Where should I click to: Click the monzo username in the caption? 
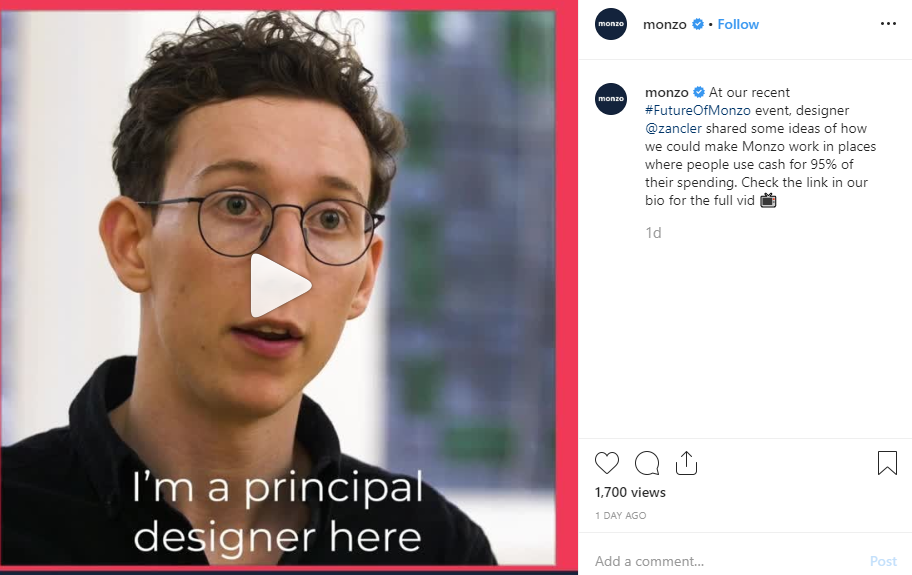(667, 92)
